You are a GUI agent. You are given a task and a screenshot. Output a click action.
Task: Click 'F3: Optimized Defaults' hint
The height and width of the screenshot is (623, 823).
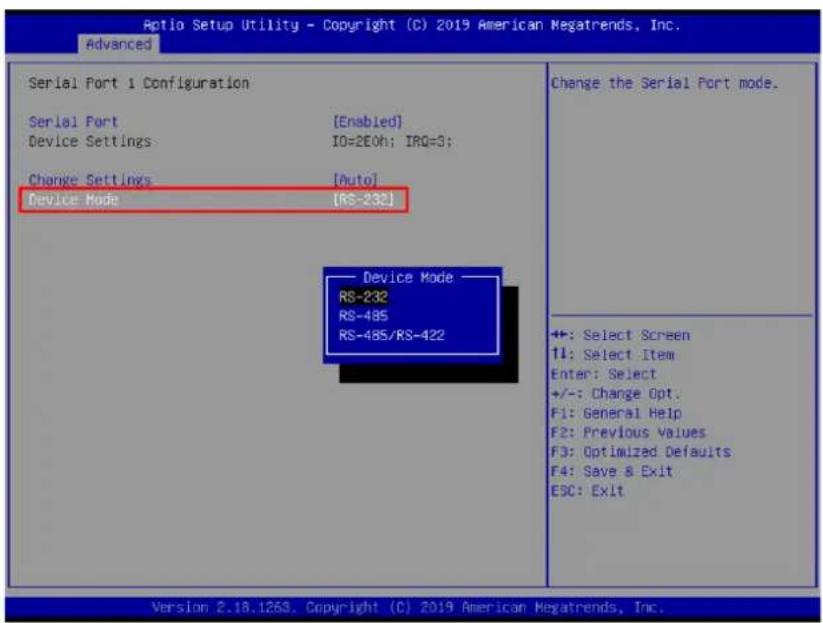click(641, 452)
